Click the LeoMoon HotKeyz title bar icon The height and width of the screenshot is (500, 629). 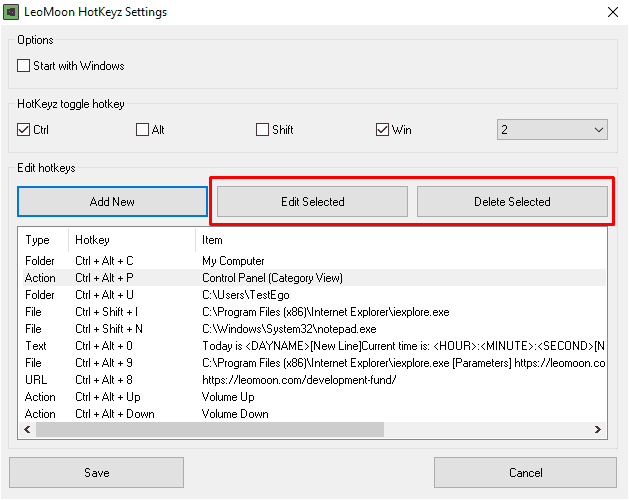tap(11, 12)
